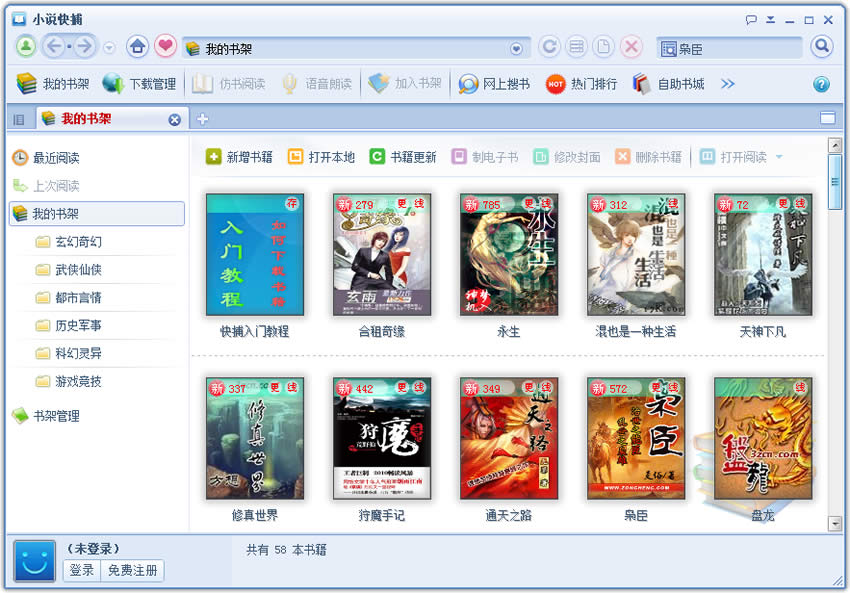
Task: Click the 免费注册 register button
Action: [133, 570]
